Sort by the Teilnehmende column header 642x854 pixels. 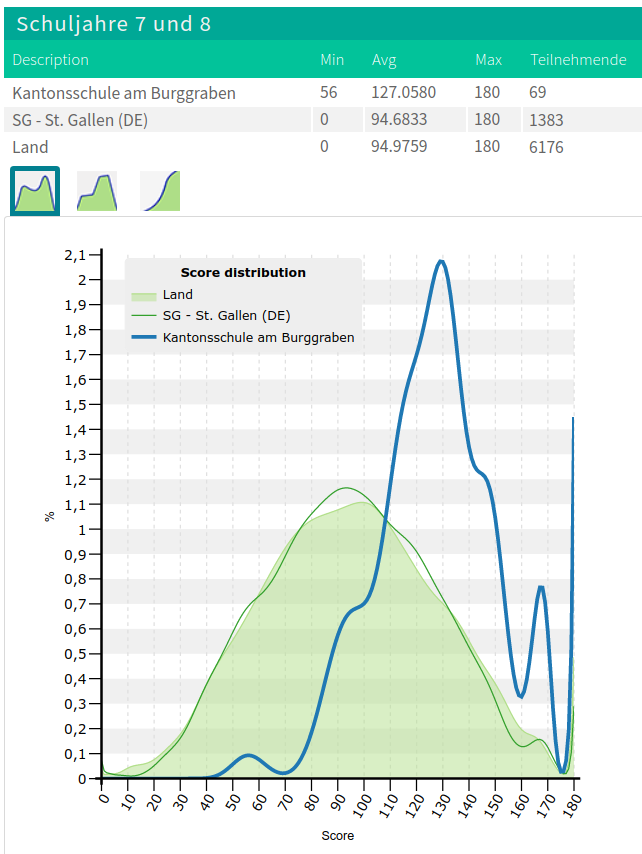tap(578, 60)
